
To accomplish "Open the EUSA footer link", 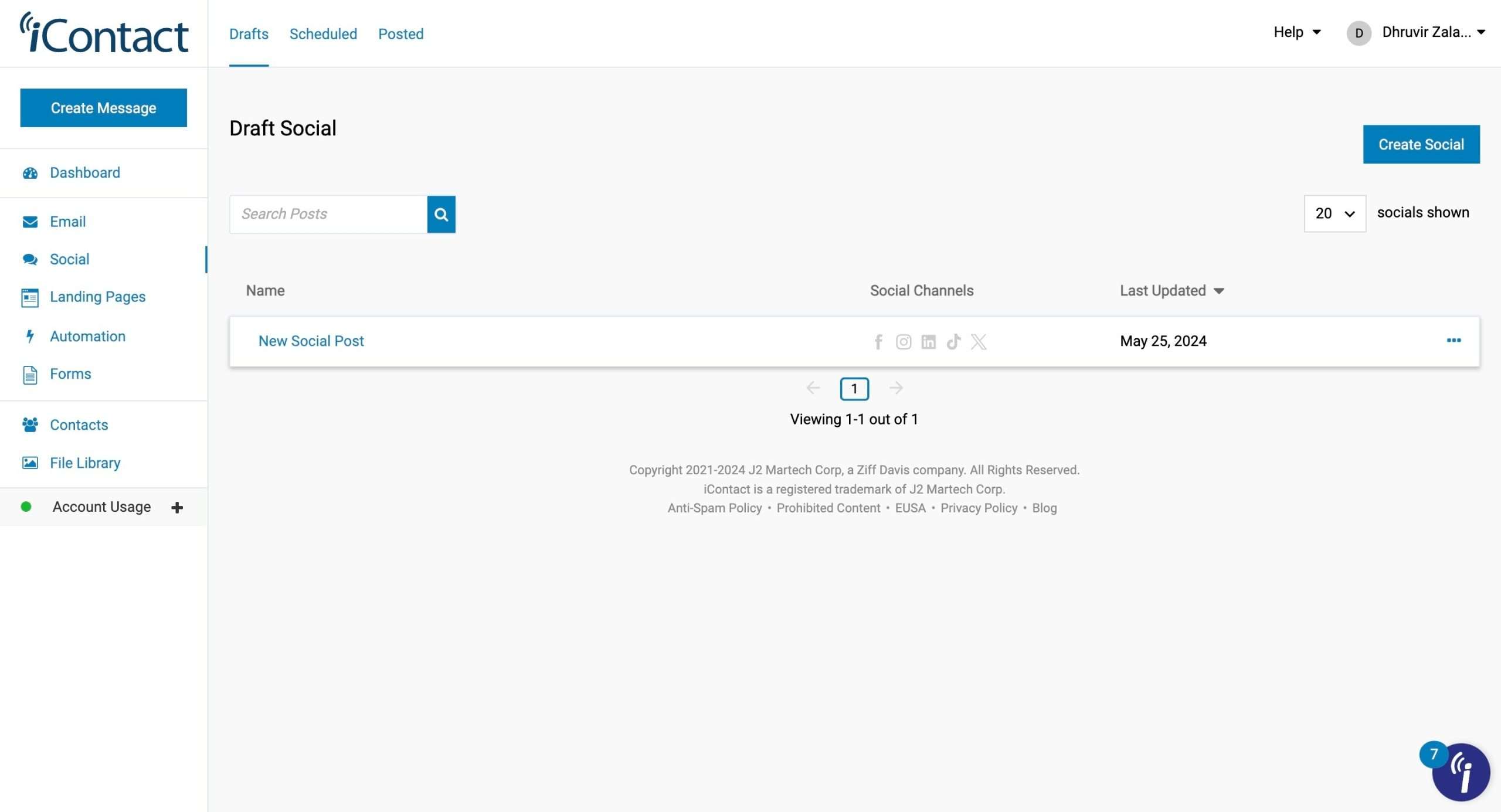I will click(x=910, y=508).
